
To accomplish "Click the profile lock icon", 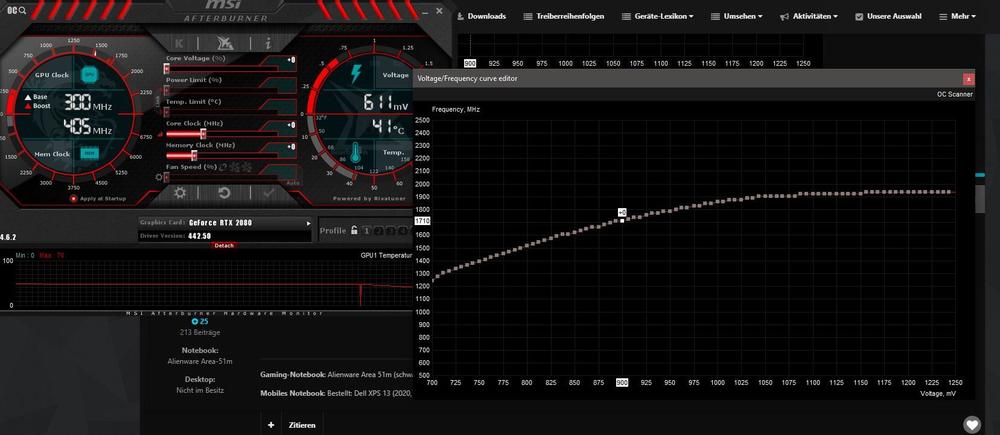I will tap(354, 231).
